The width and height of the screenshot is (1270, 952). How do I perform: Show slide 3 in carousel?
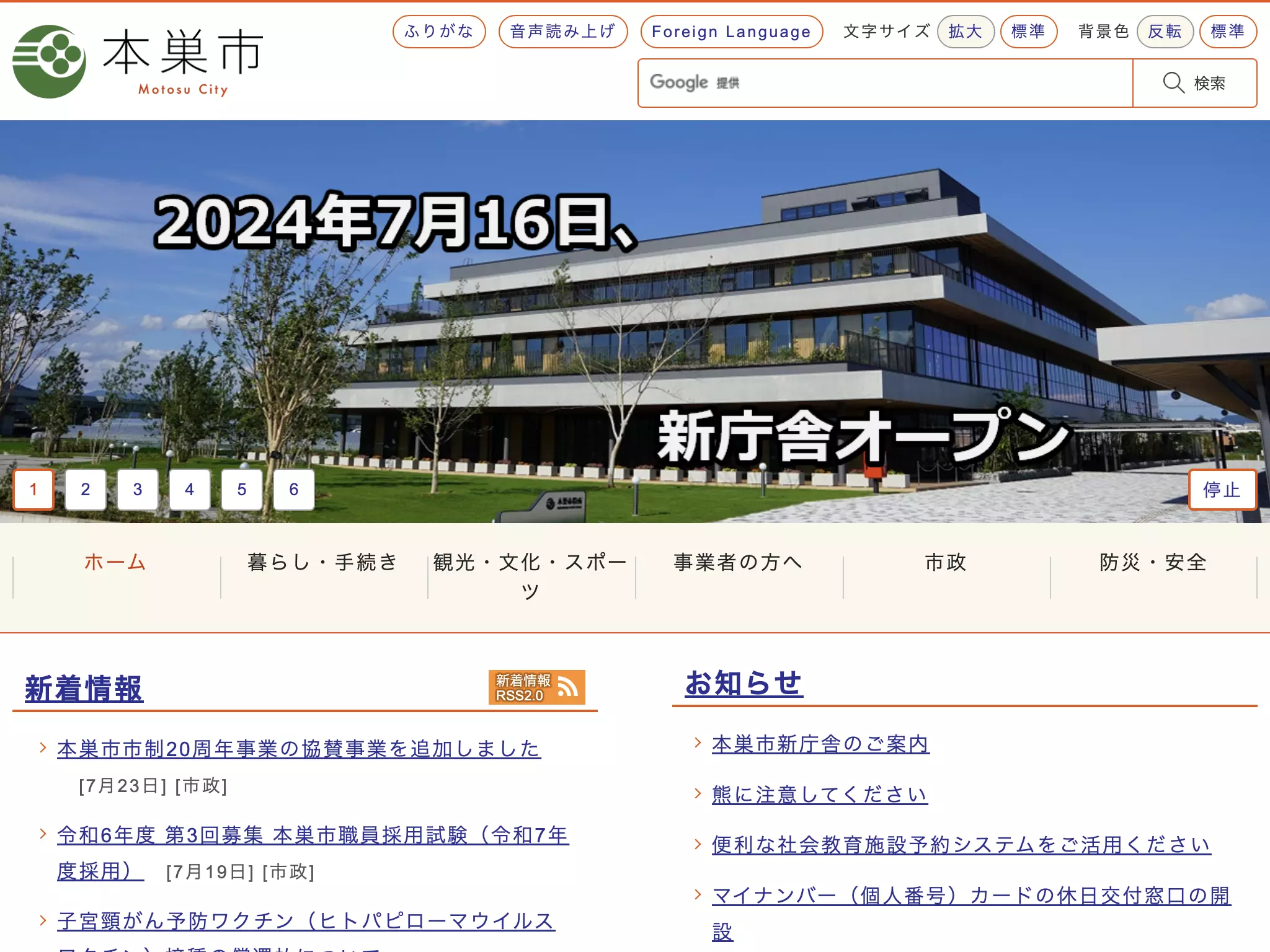[x=138, y=490]
